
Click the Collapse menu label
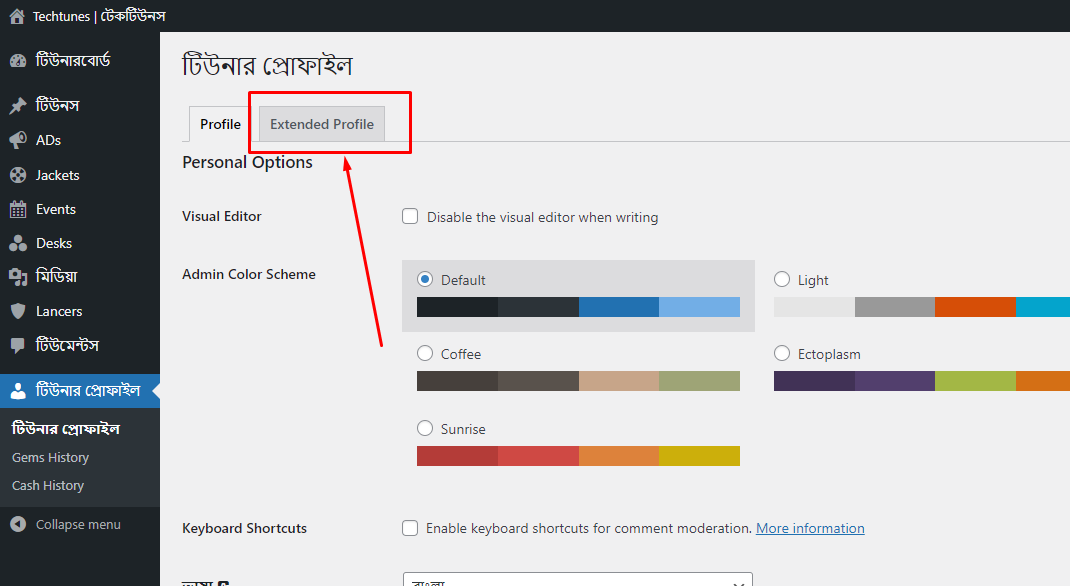pos(78,525)
